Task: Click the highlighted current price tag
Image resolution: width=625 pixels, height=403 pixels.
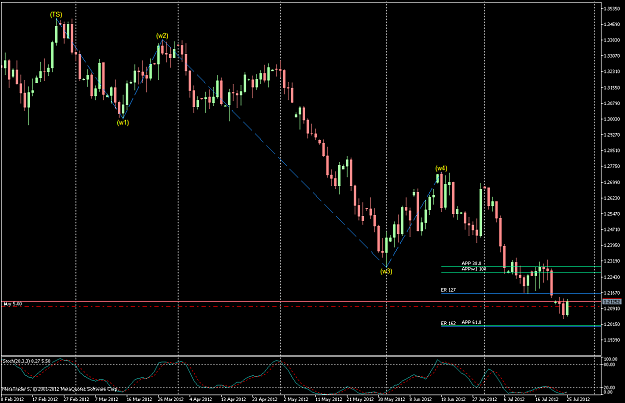Action: click(x=612, y=302)
